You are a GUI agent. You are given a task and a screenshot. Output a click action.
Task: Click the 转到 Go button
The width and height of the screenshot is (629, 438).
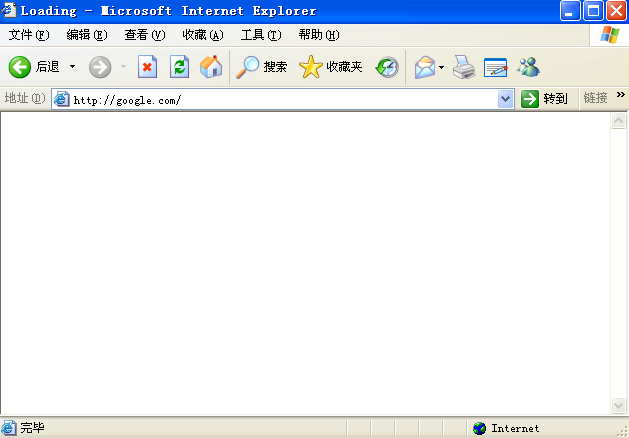pos(544,99)
